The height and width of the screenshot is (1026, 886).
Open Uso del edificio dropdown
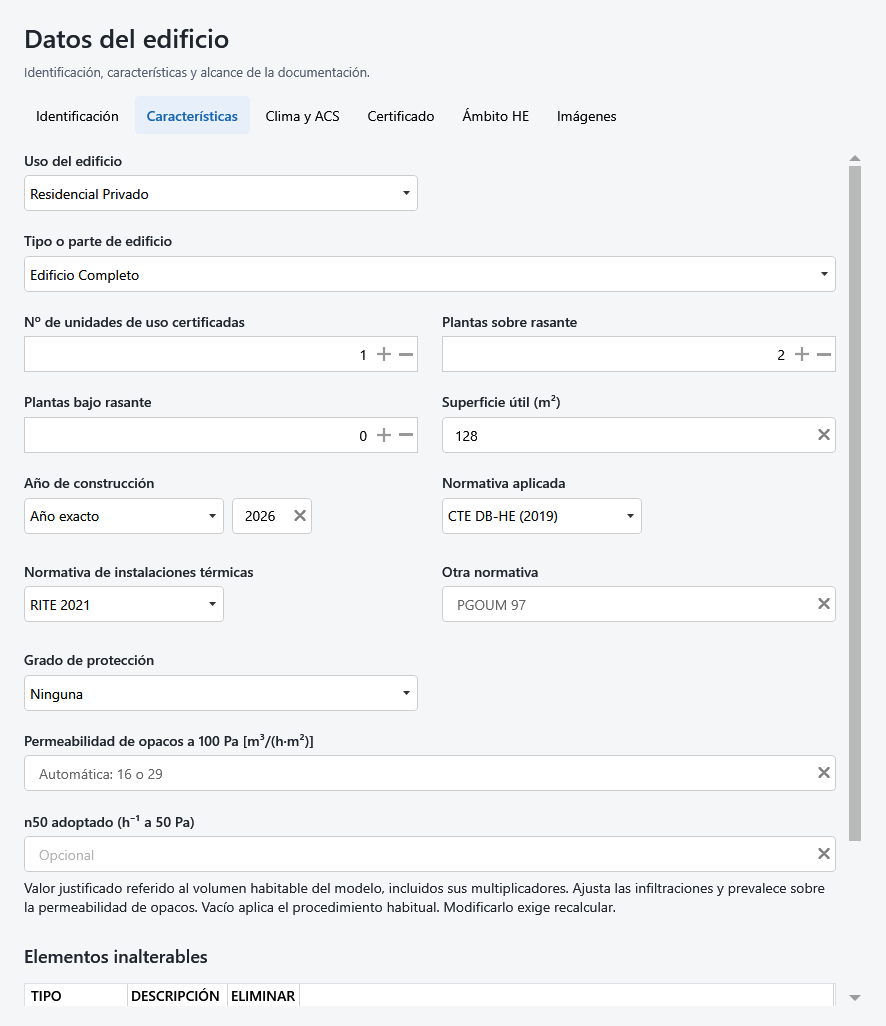[221, 193]
